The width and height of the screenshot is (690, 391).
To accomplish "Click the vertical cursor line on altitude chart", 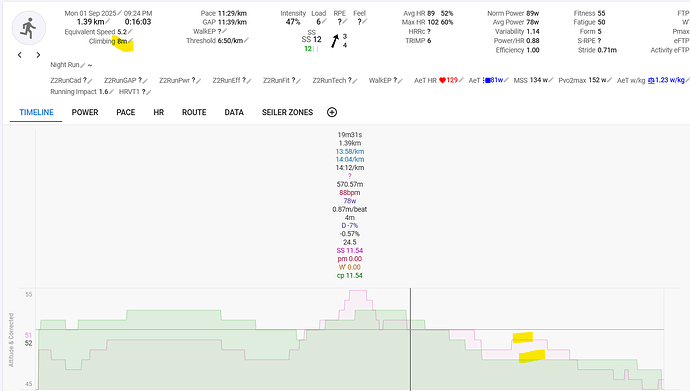I will click(411, 339).
